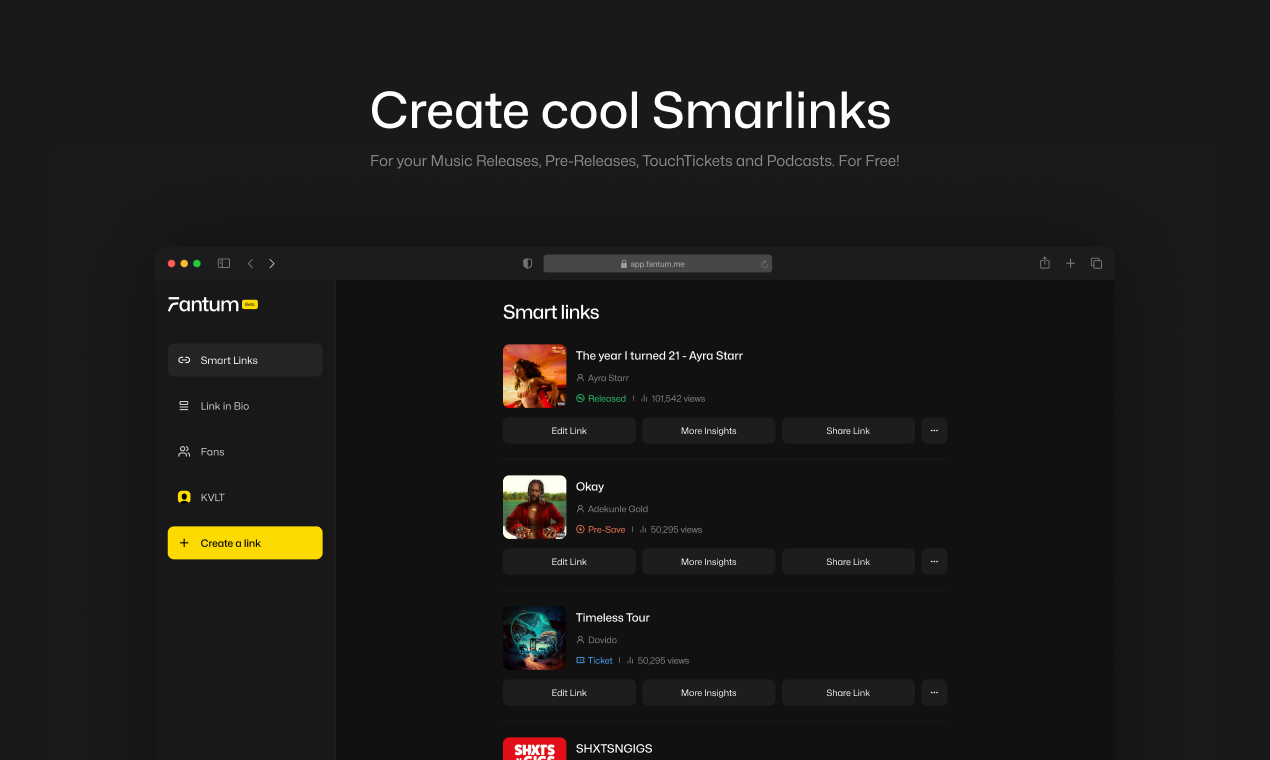This screenshot has width=1270, height=760.
Task: Show tab overview icon in browser toolbar
Action: tap(1096, 263)
